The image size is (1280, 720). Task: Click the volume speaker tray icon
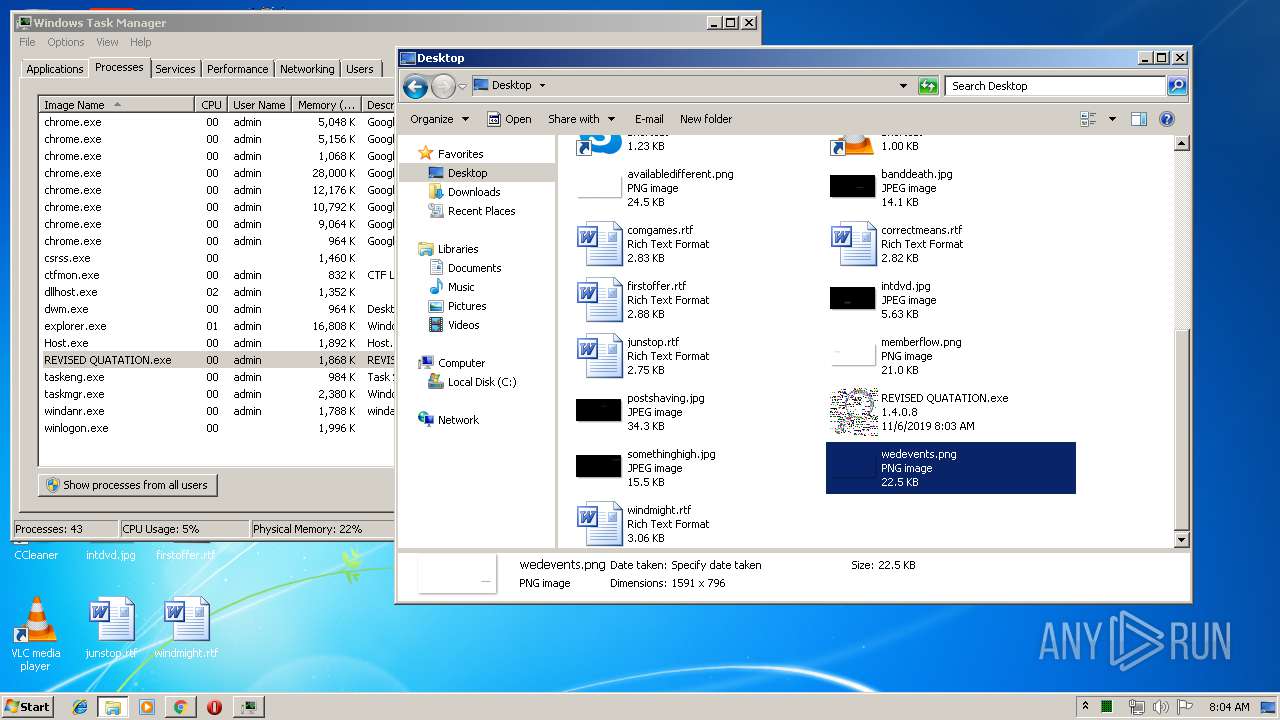click(x=1161, y=707)
